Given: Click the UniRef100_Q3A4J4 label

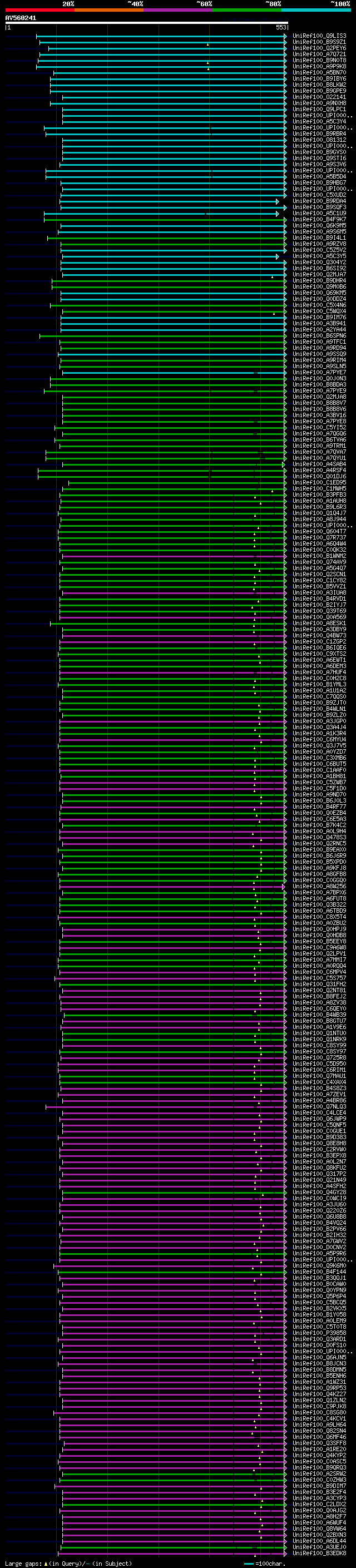Looking at the screenshot, I should (319, 727).
